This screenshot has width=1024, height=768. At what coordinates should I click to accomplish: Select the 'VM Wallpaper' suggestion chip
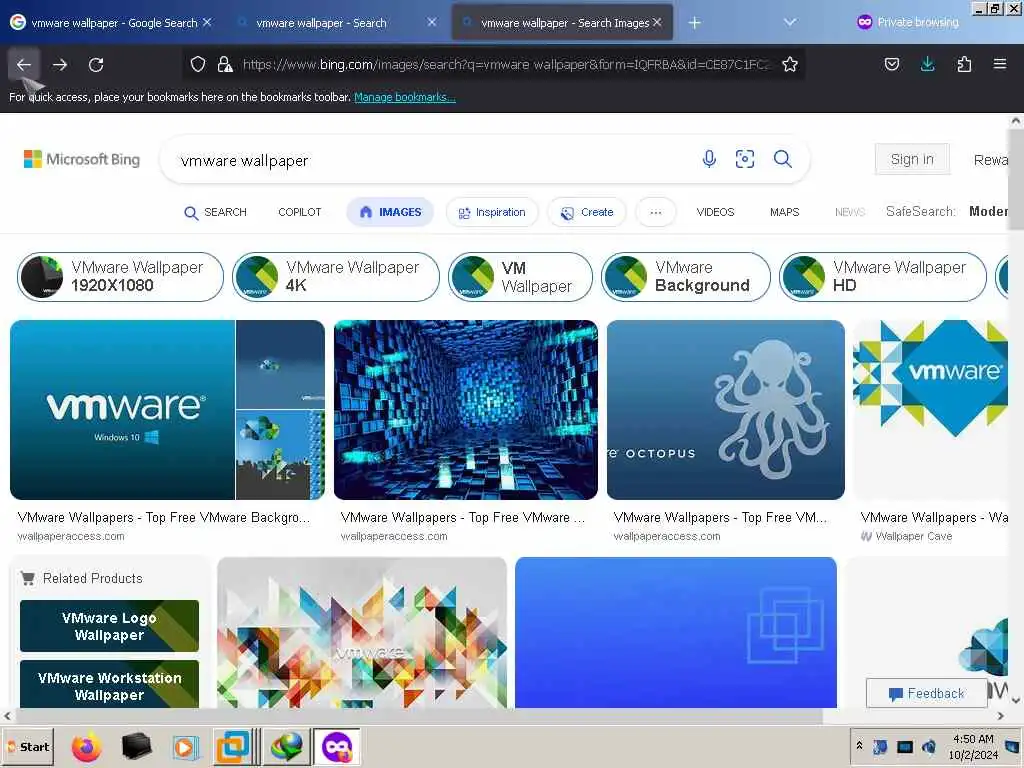click(520, 277)
